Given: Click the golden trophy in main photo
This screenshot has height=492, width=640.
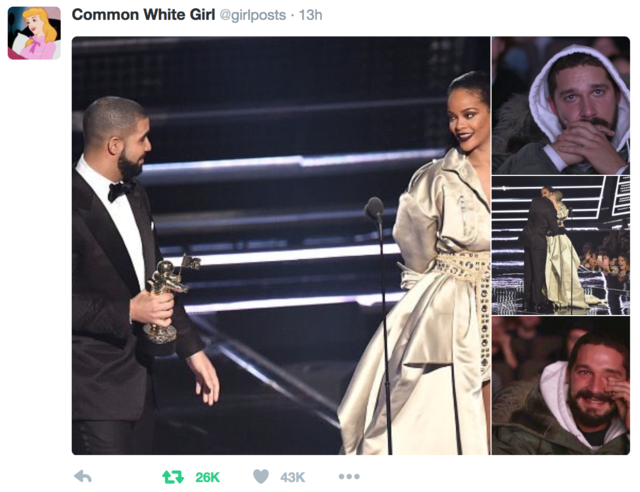Looking at the screenshot, I should coord(169,300).
